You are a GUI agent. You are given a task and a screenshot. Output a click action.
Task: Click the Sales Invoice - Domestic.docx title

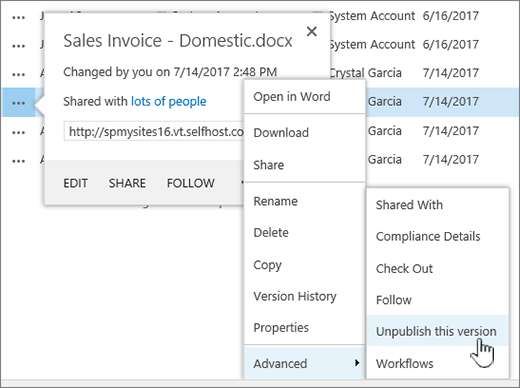pyautogui.click(x=178, y=41)
